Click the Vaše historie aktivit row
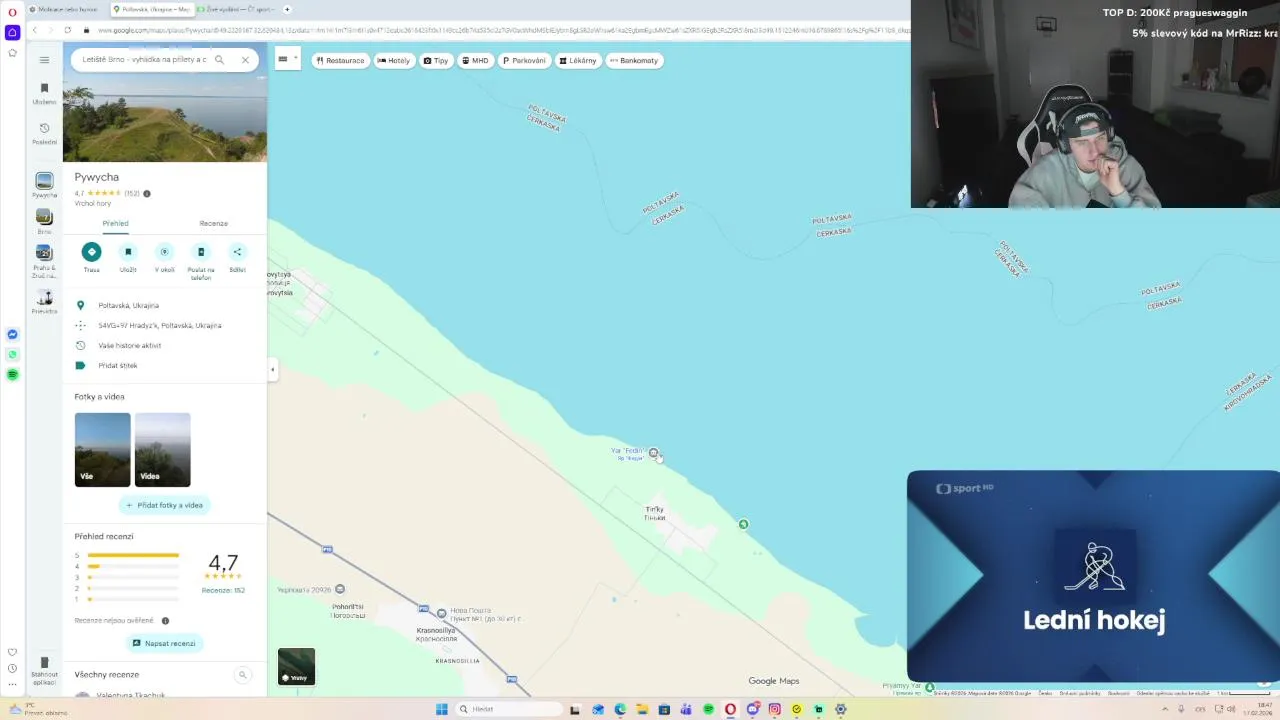The width and height of the screenshot is (1280, 720). 165,345
